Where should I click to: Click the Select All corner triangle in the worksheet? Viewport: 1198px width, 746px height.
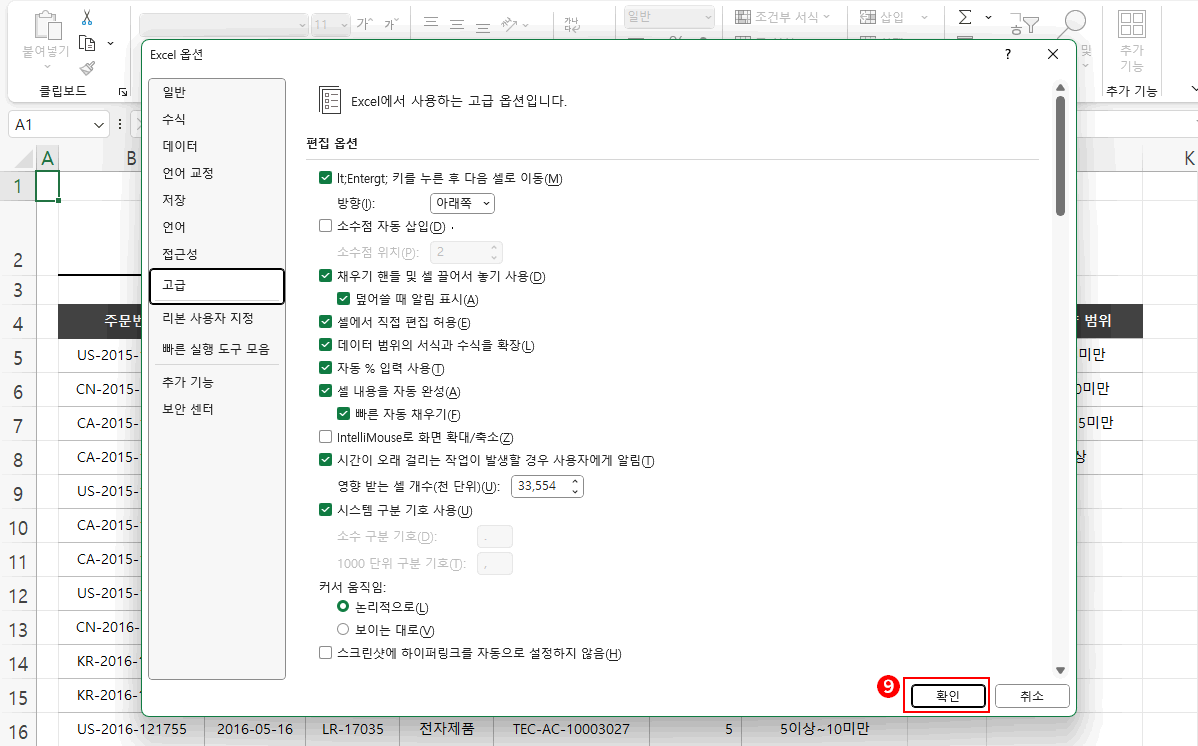click(x=24, y=159)
